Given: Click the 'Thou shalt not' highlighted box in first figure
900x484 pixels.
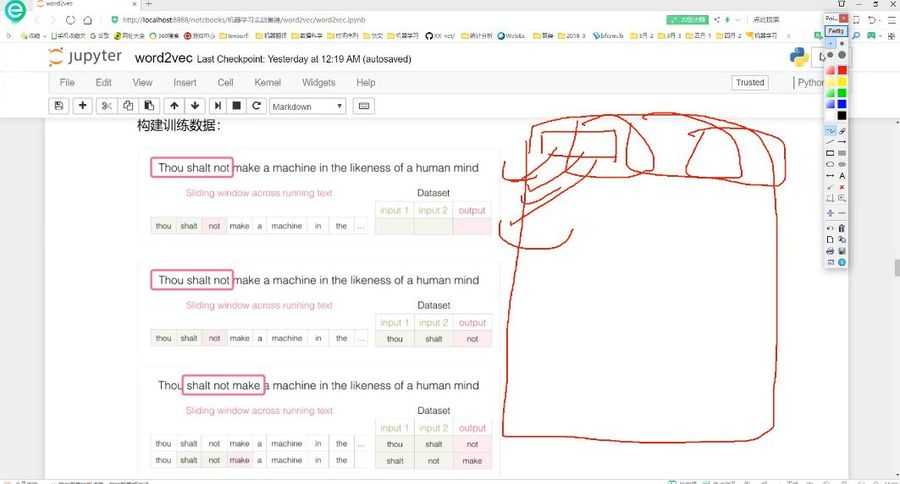Looking at the screenshot, I should coord(192,168).
